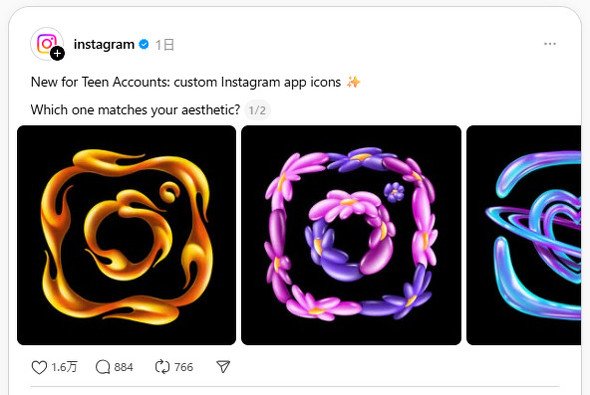Open the orange flame Instagram icon image
Screen dimensions: 590x395
coord(126,235)
